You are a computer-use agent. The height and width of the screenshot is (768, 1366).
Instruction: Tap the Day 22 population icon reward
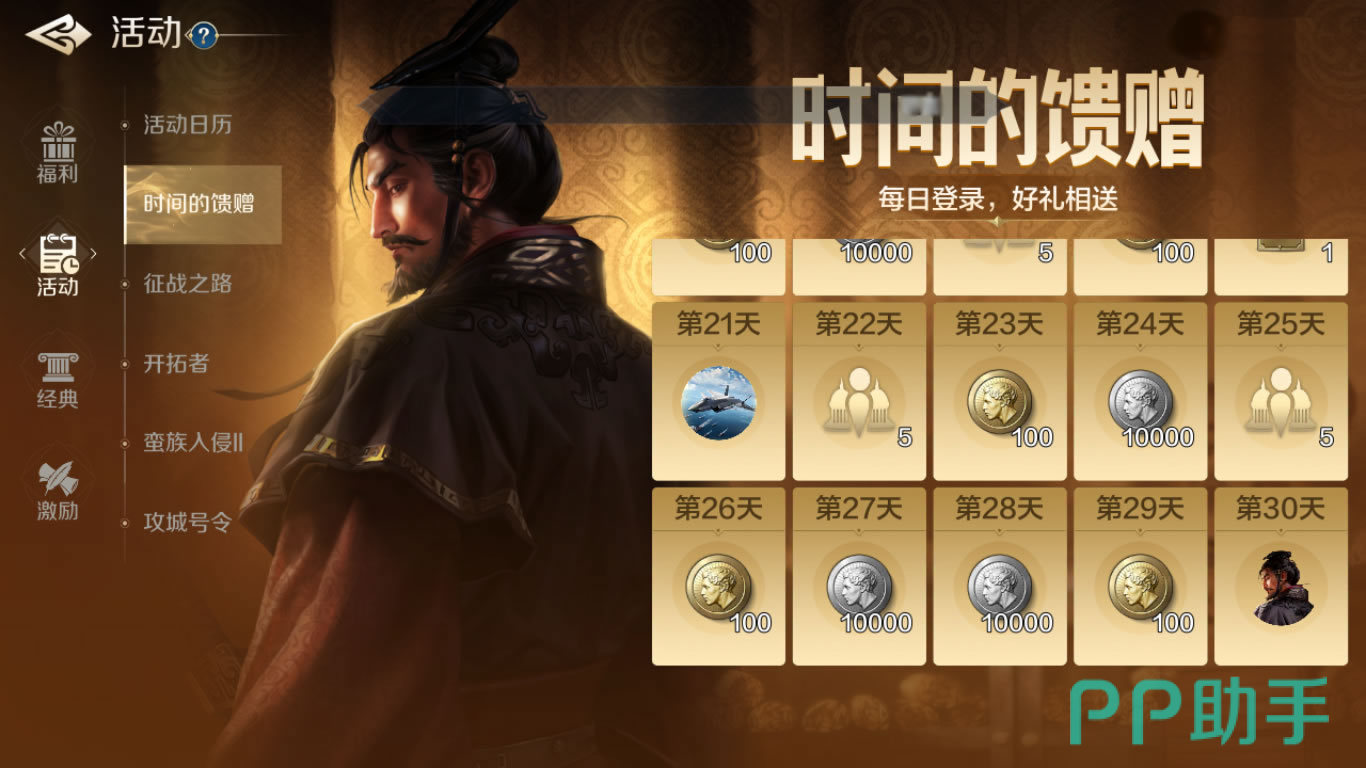click(858, 403)
